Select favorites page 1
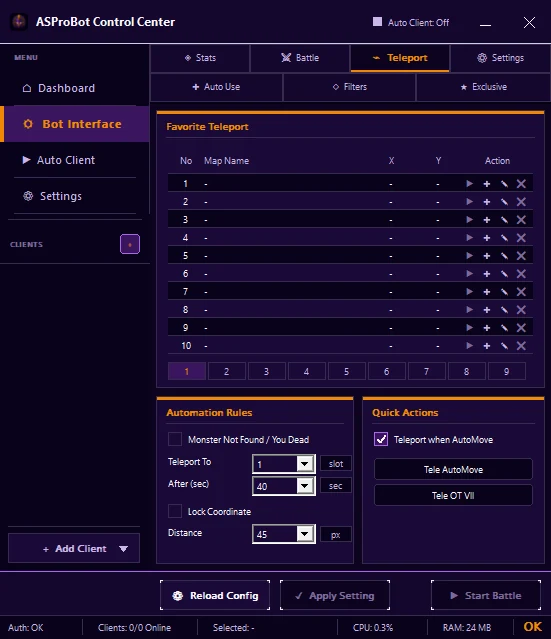 (187, 371)
